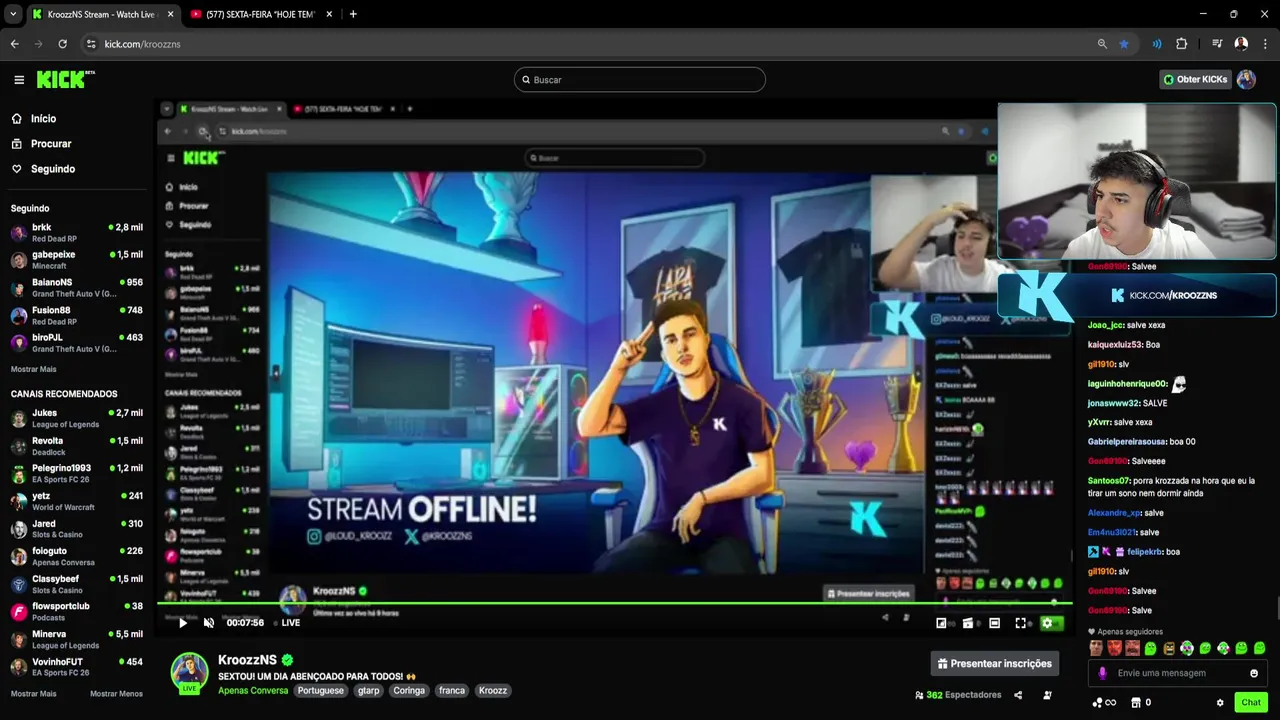Click Obter KICKs button
The height and width of the screenshot is (720, 1280).
[1195, 80]
